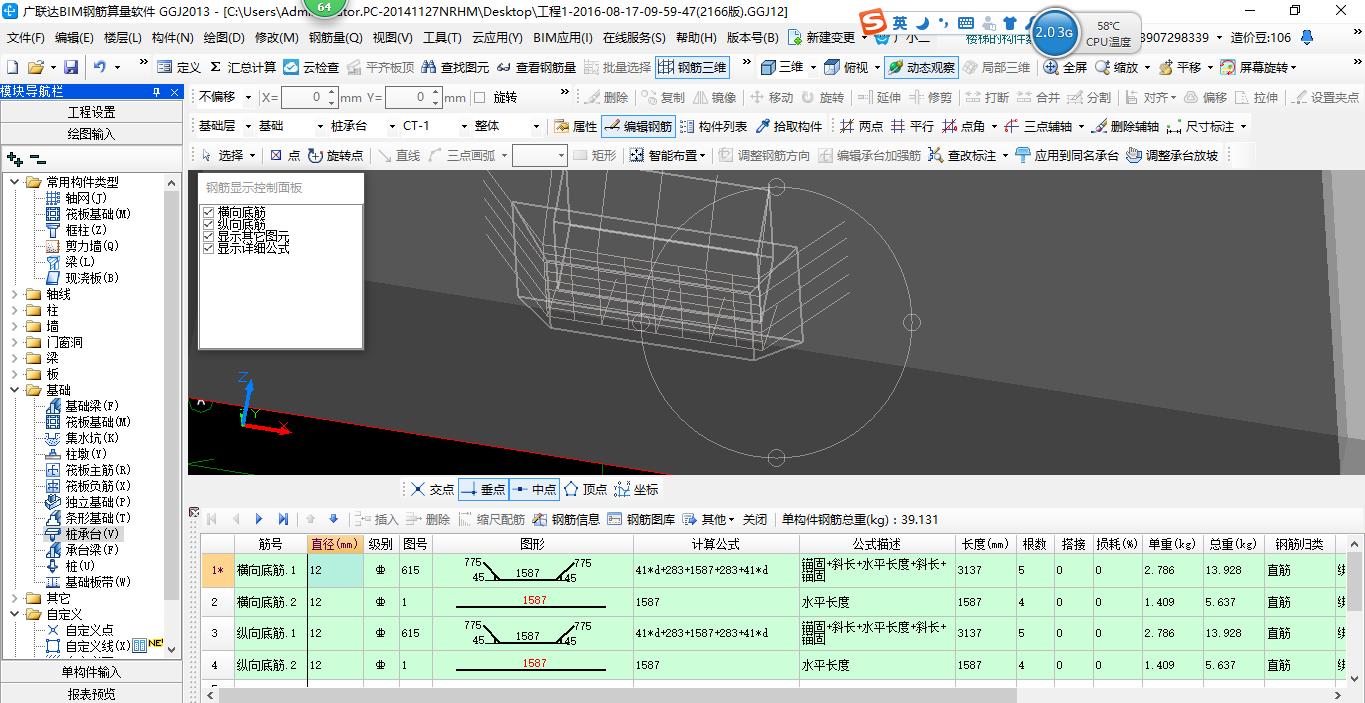Image resolution: width=1365 pixels, height=703 pixels.
Task: Run 汇总计算 summary calculation
Action: pos(242,67)
